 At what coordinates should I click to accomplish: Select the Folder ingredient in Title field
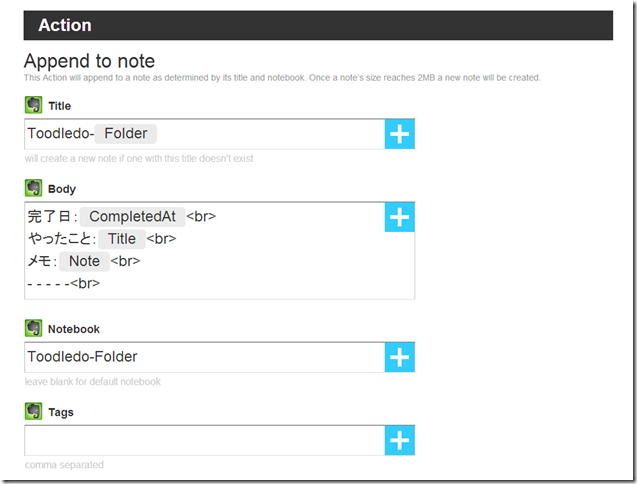126,134
